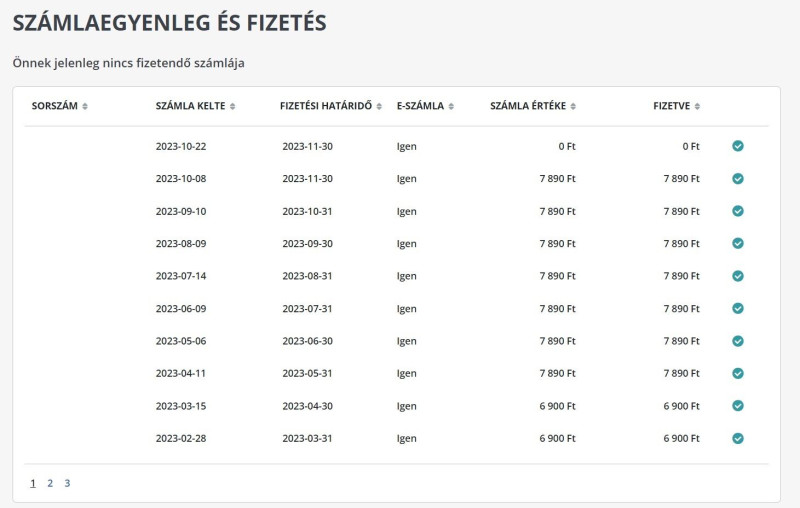Sort invoices by Számla kelte date
This screenshot has width=800, height=508.
(196, 106)
